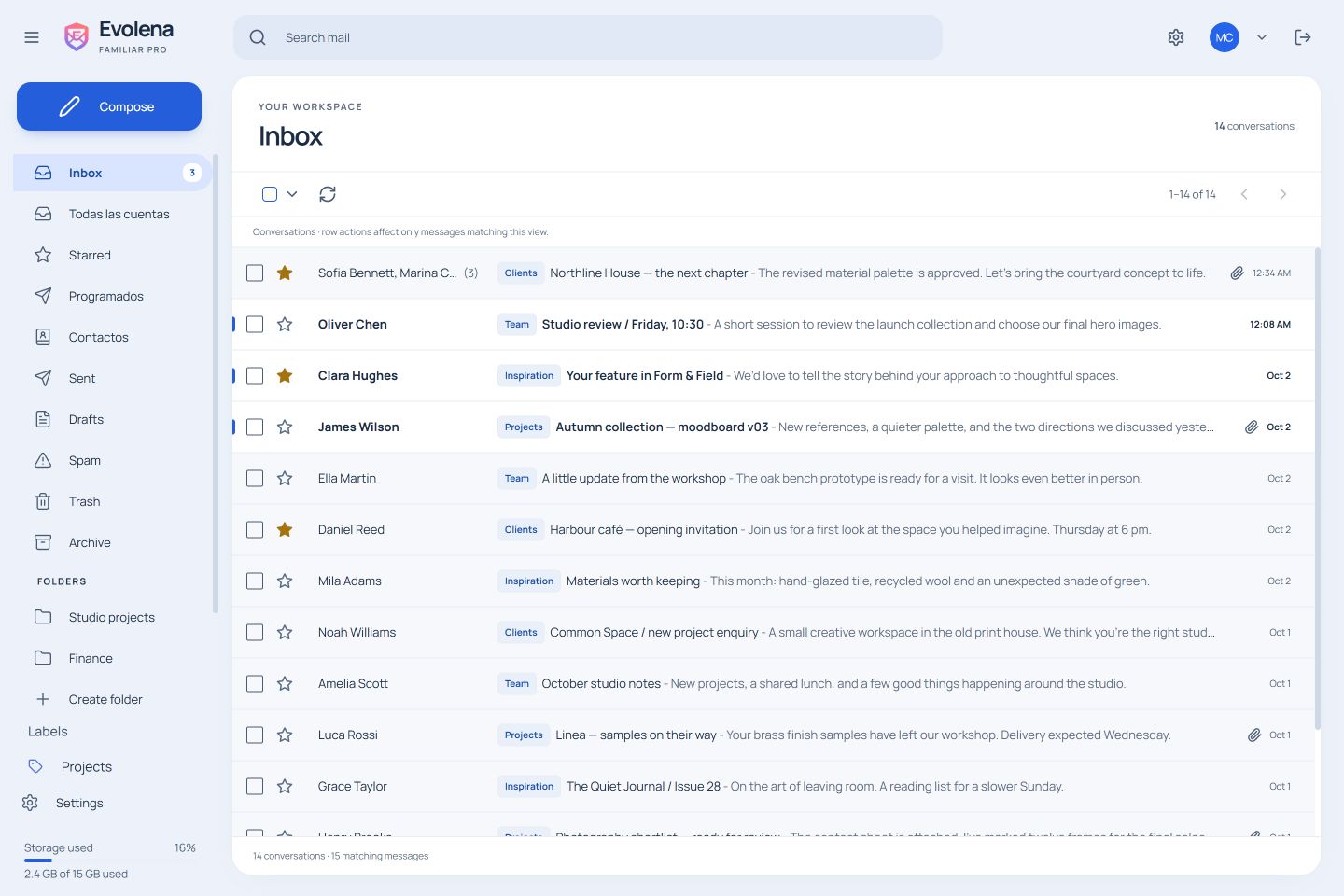1344x896 pixels.
Task: Expand the account menu chevron
Action: pos(1262,37)
